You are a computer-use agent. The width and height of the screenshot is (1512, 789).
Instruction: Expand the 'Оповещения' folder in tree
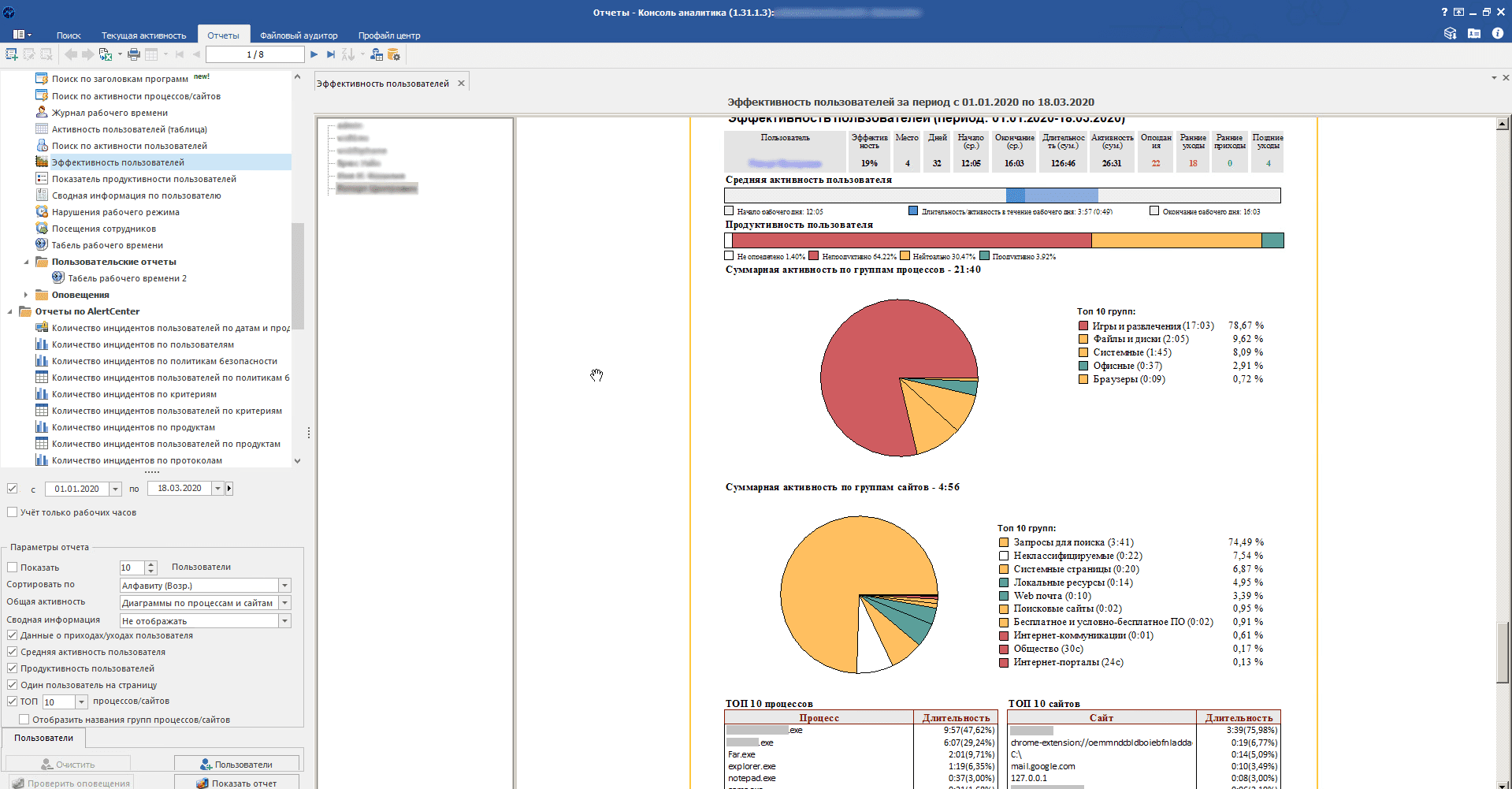[26, 295]
